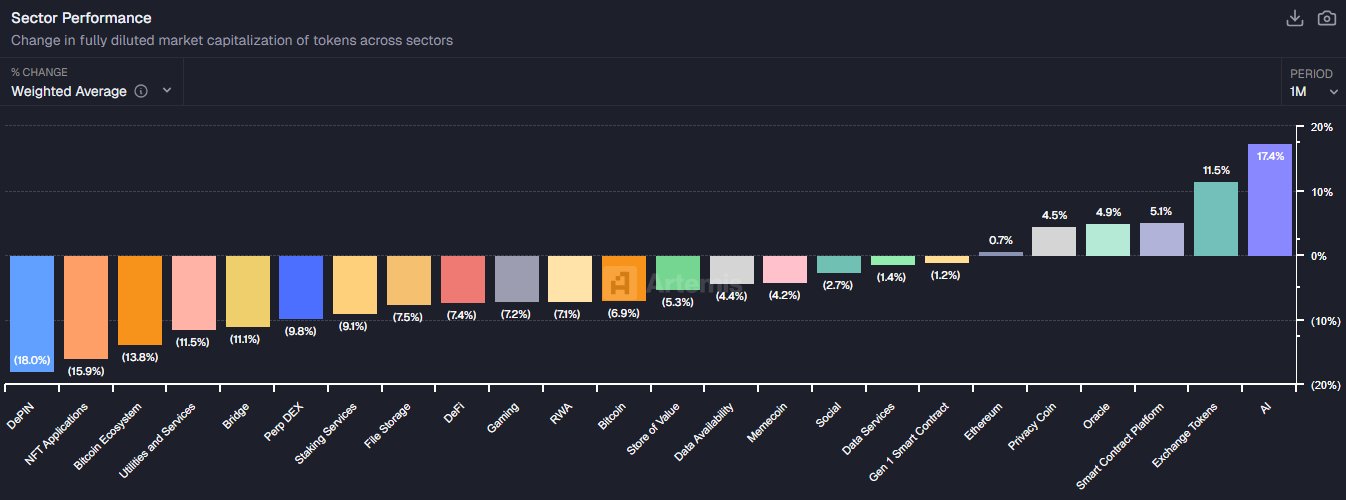The image size is (1346, 500).
Task: Select the Exchange Tokens bar
Action: pyautogui.click(x=1216, y=218)
